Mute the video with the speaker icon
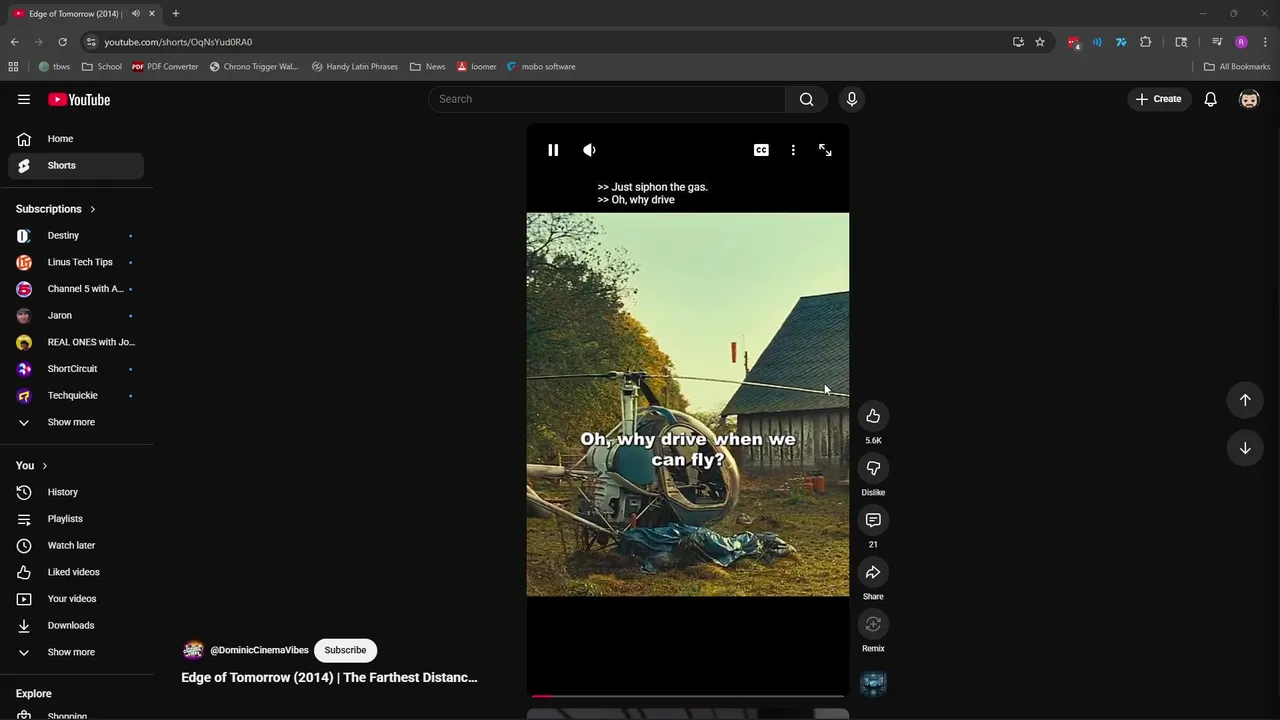This screenshot has width=1280, height=720. point(589,150)
